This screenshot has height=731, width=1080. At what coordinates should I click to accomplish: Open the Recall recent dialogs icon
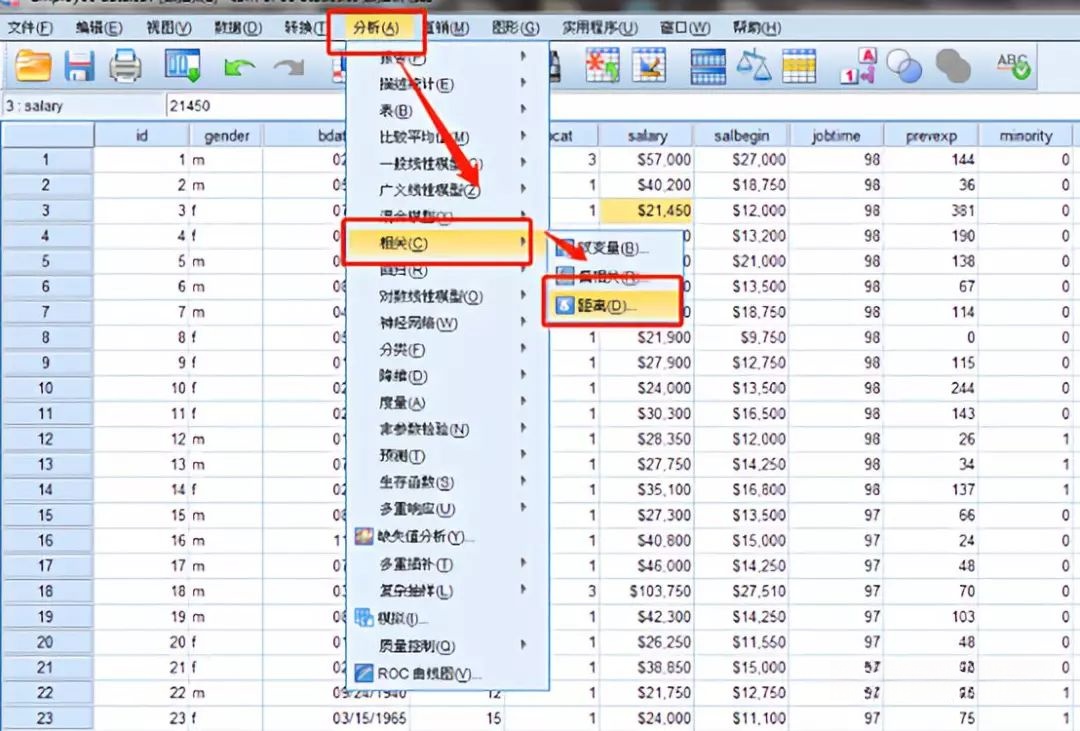[183, 66]
